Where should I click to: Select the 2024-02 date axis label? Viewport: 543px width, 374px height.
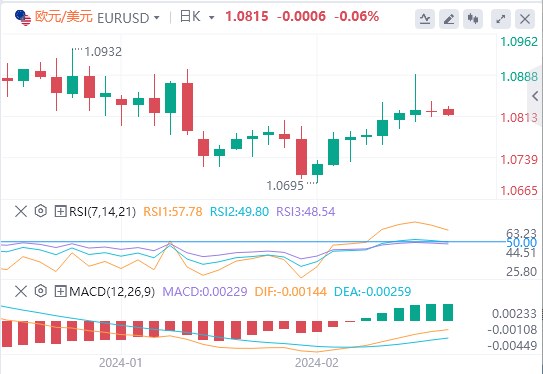(x=317, y=363)
